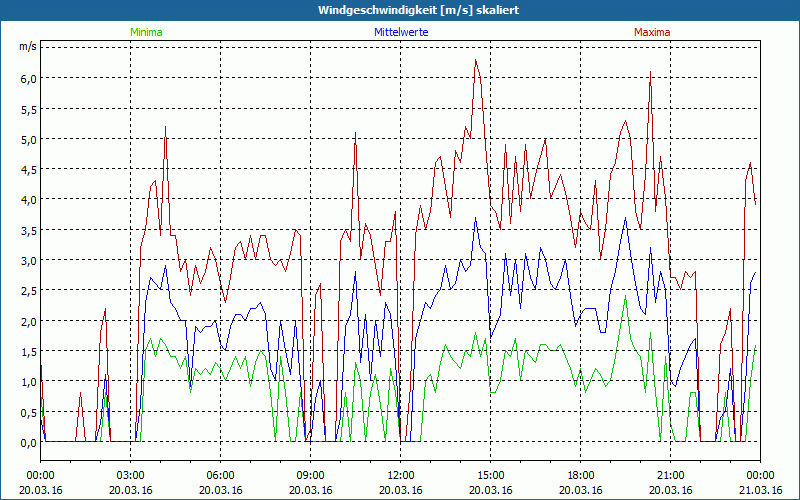
Task: Select the red 'Maxima' legend label
Action: (652, 32)
